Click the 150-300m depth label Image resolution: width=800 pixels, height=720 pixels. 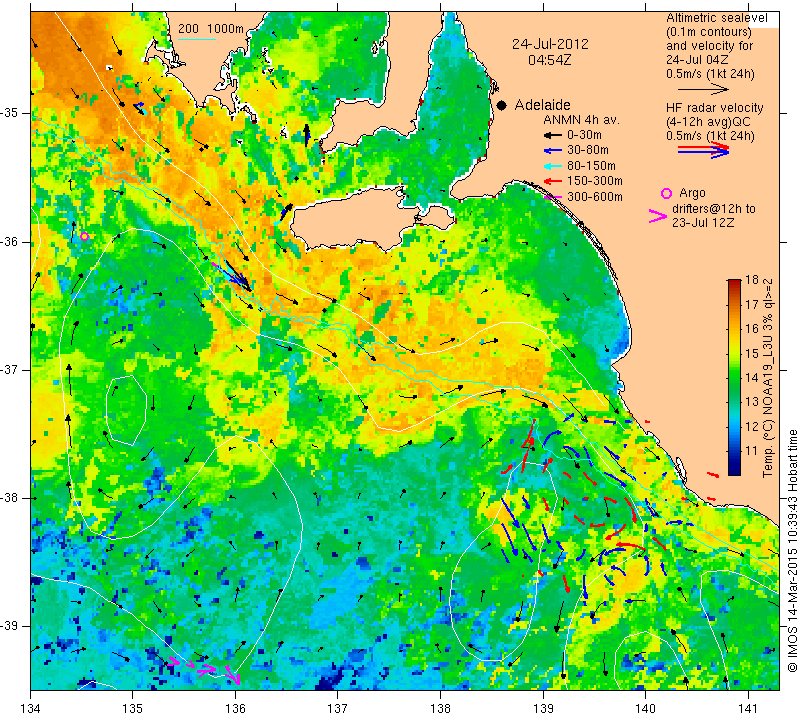point(595,181)
